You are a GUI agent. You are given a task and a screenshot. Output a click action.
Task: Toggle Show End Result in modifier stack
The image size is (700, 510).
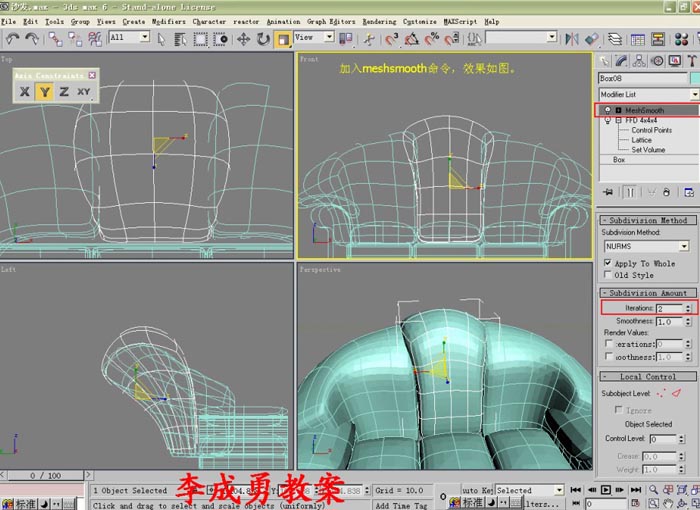coord(629,192)
